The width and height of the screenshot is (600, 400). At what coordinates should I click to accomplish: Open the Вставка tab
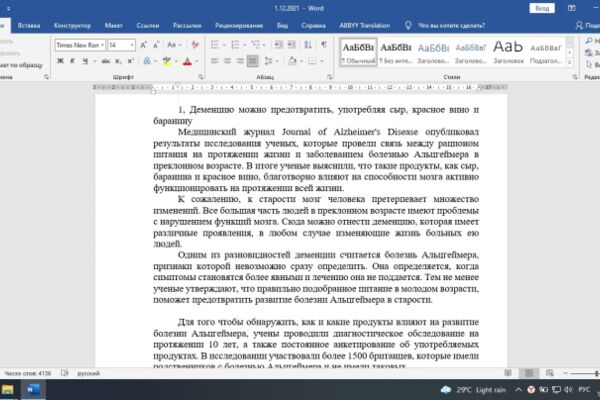(29, 25)
